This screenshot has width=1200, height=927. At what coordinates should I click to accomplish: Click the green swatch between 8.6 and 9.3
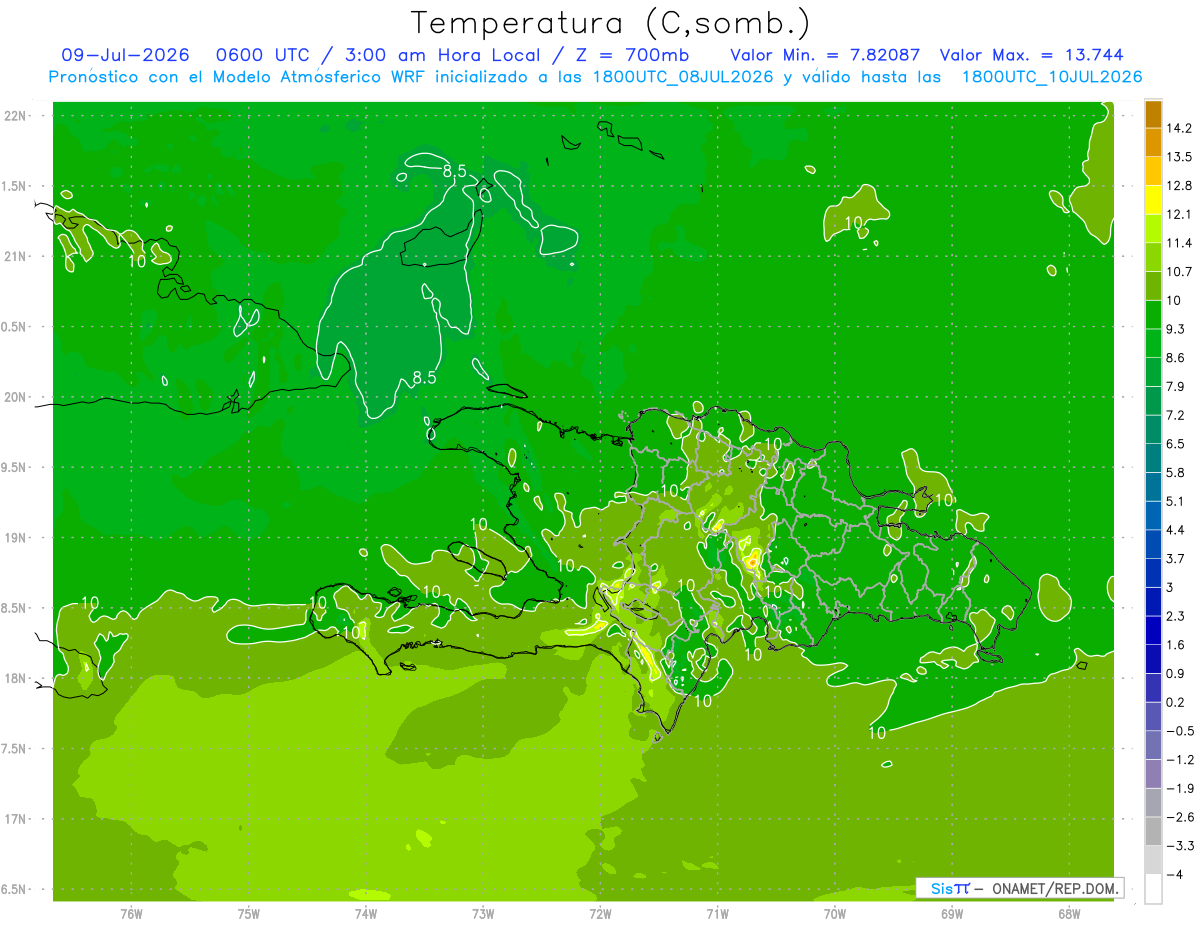[1153, 344]
